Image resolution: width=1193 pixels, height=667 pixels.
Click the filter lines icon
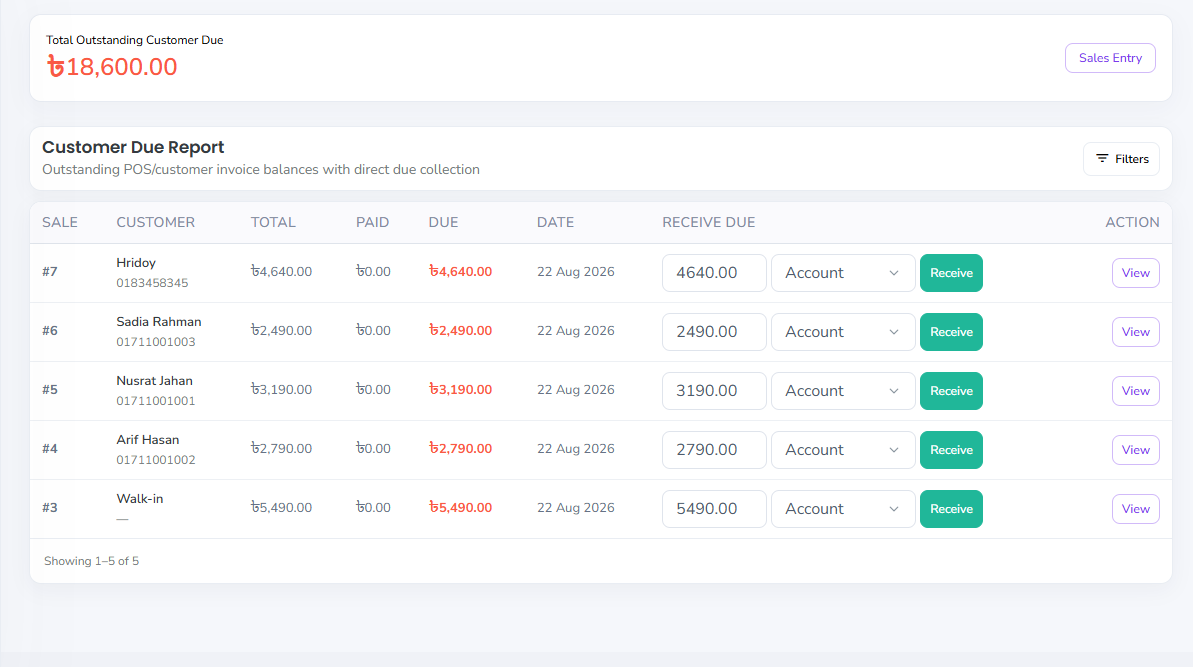(1102, 158)
